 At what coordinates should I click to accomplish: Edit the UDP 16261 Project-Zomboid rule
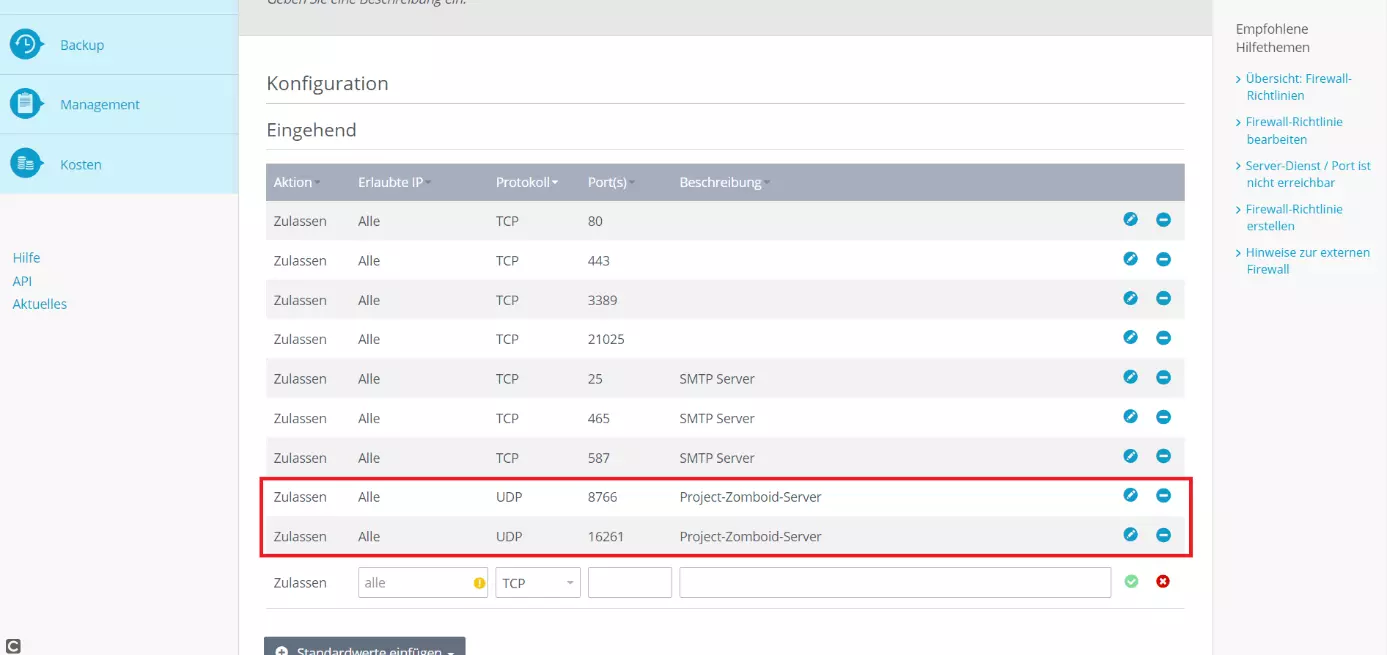(x=1130, y=535)
